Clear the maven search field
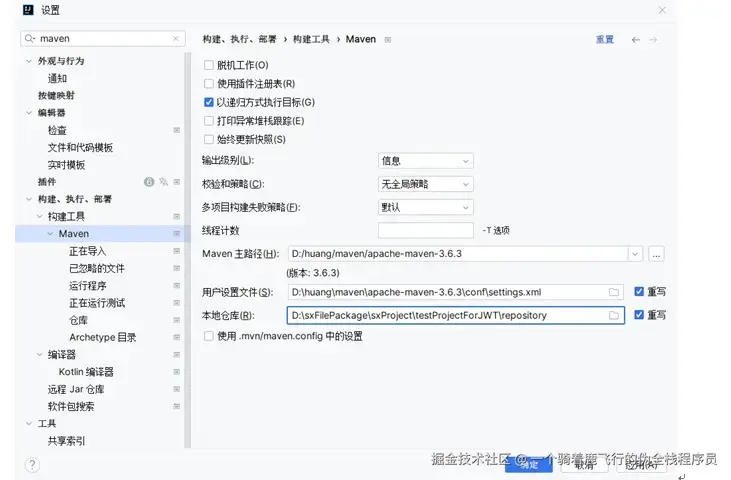Screen dimensions: 731x480 [176, 39]
